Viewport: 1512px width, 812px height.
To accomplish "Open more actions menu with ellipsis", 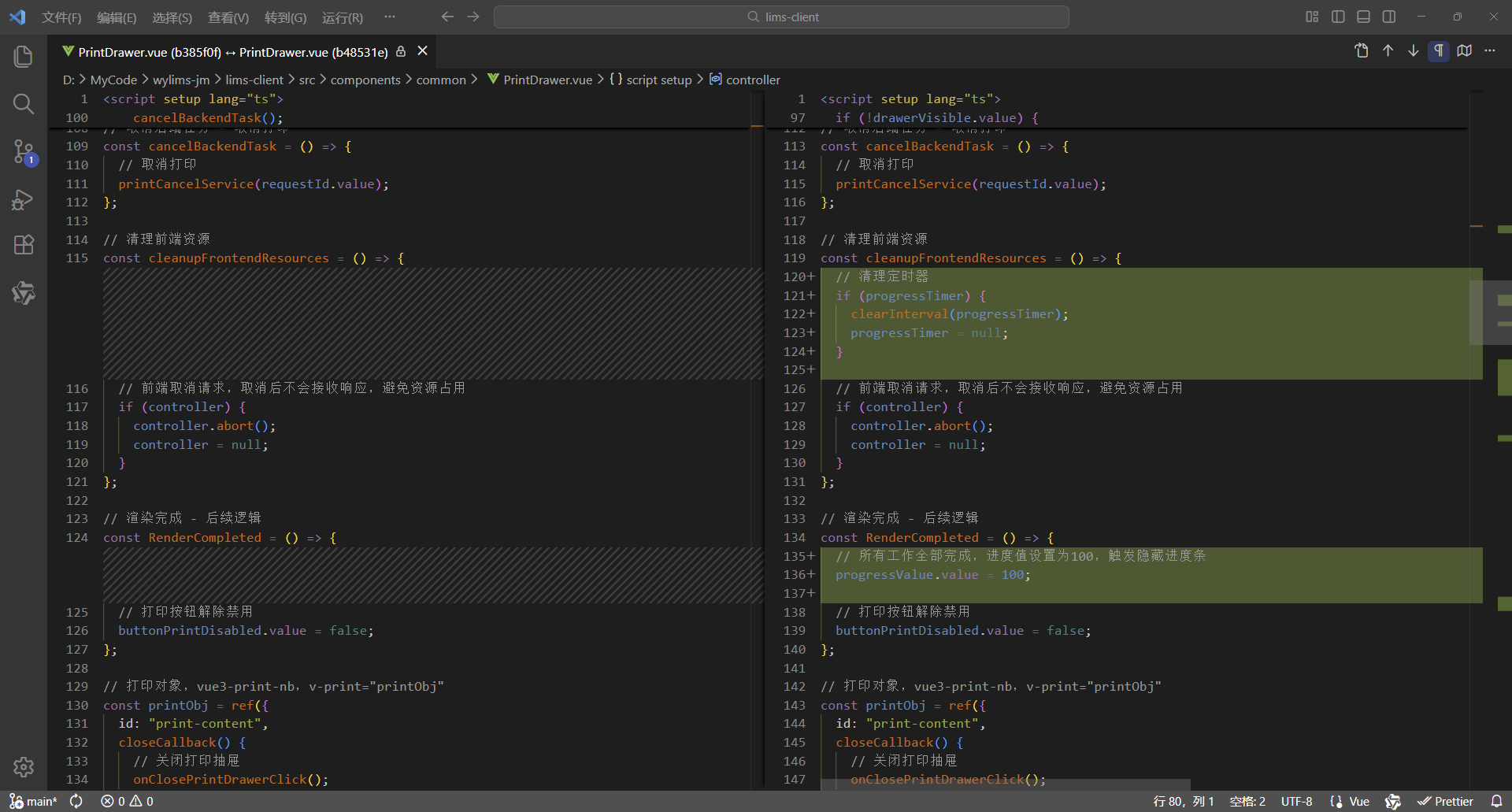I will click(x=1491, y=50).
